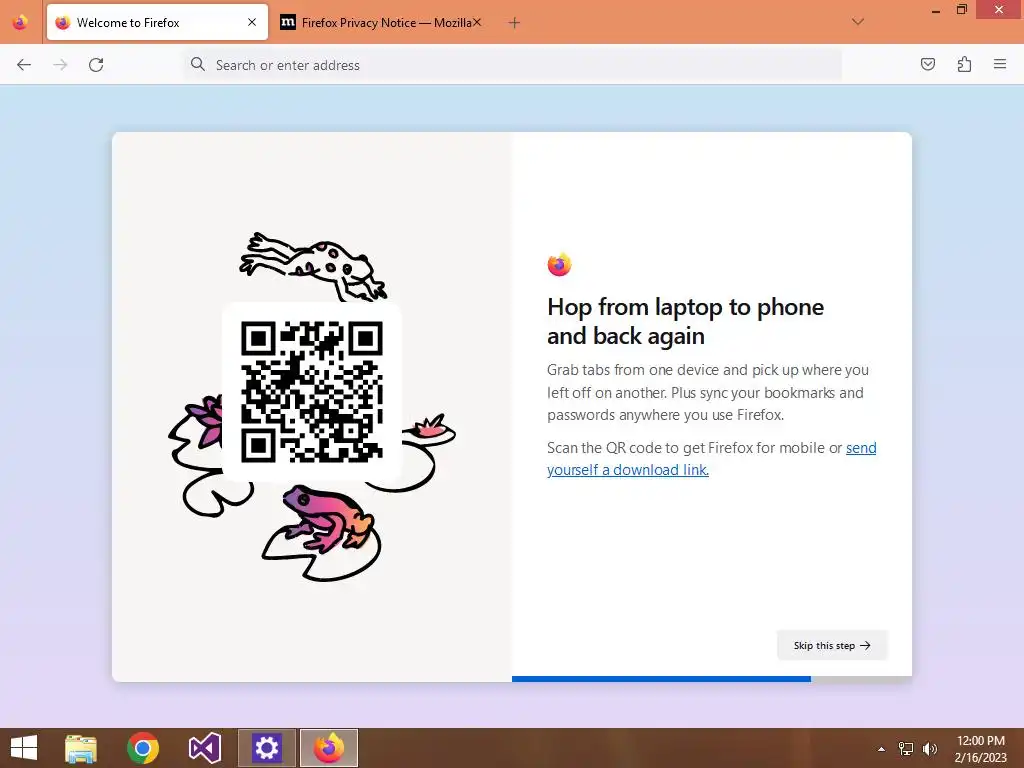Open the send yourself a download link

(711, 458)
